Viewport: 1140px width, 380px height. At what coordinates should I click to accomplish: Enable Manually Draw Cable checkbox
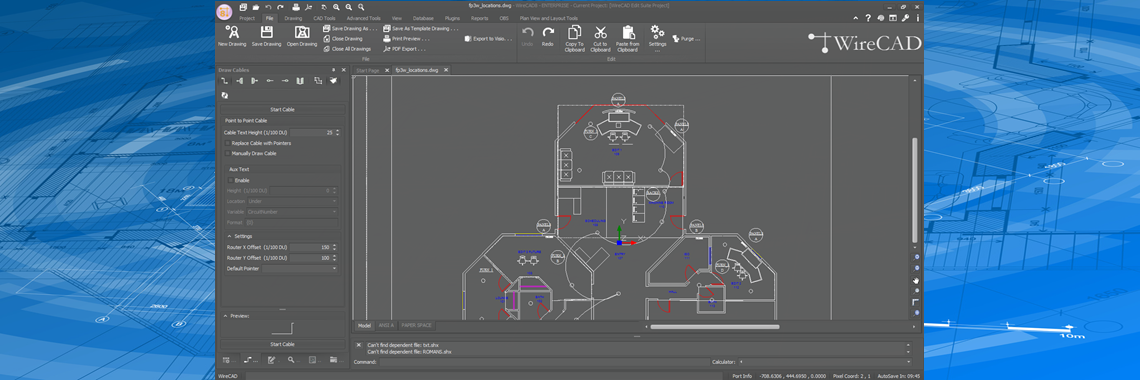click(x=228, y=153)
